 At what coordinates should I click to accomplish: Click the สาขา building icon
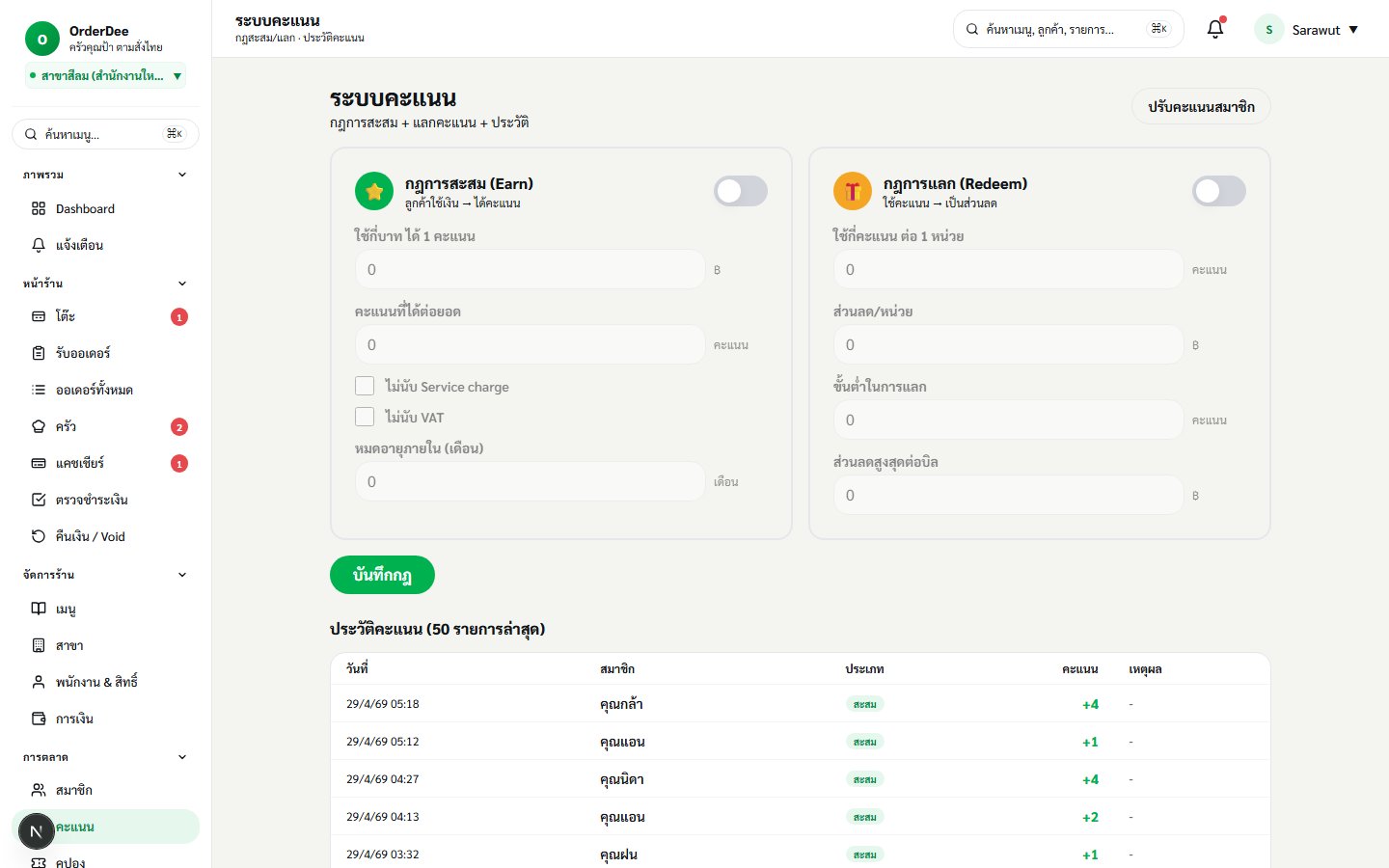pos(39,645)
